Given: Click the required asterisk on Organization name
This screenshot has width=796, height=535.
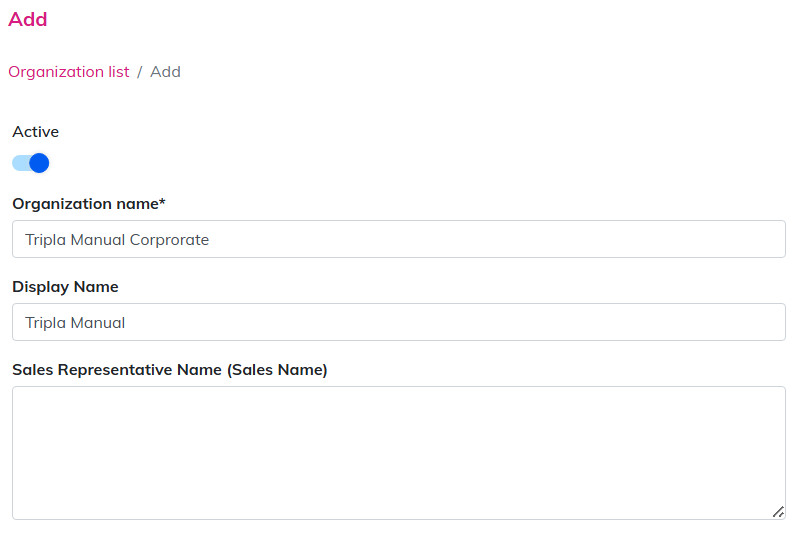Looking at the screenshot, I should [162, 203].
